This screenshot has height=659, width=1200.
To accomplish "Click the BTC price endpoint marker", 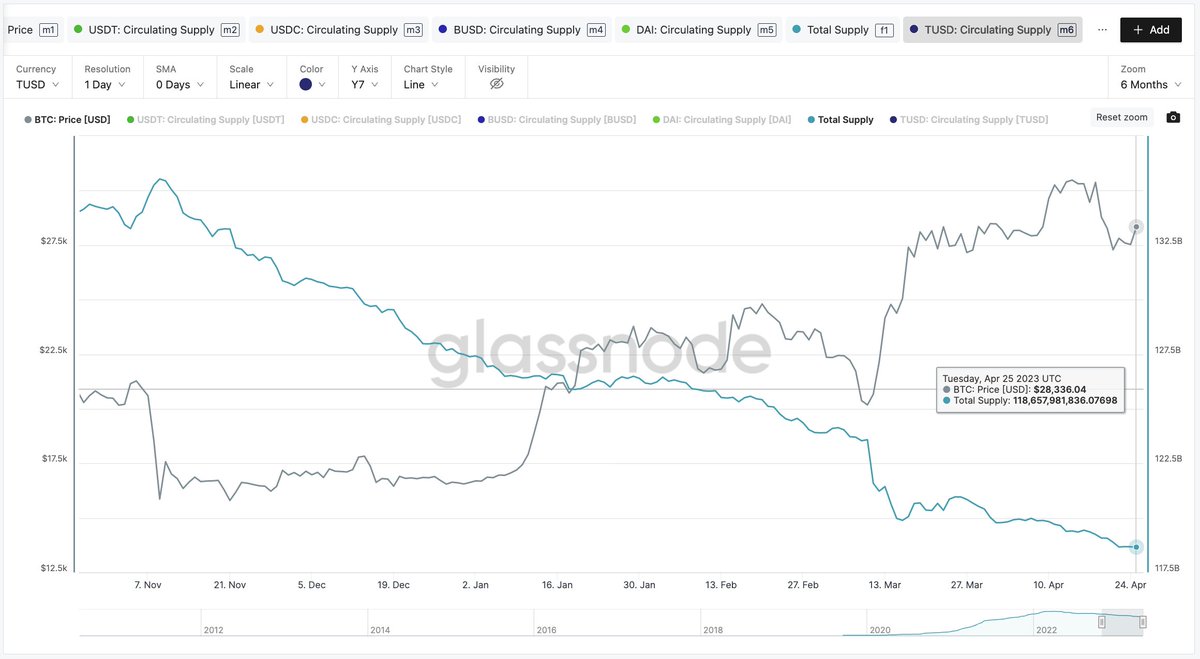I will 1136,227.
